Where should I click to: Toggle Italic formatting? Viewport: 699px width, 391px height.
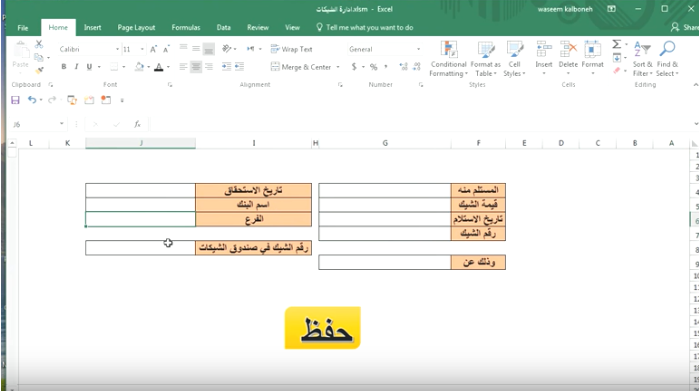(x=76, y=67)
